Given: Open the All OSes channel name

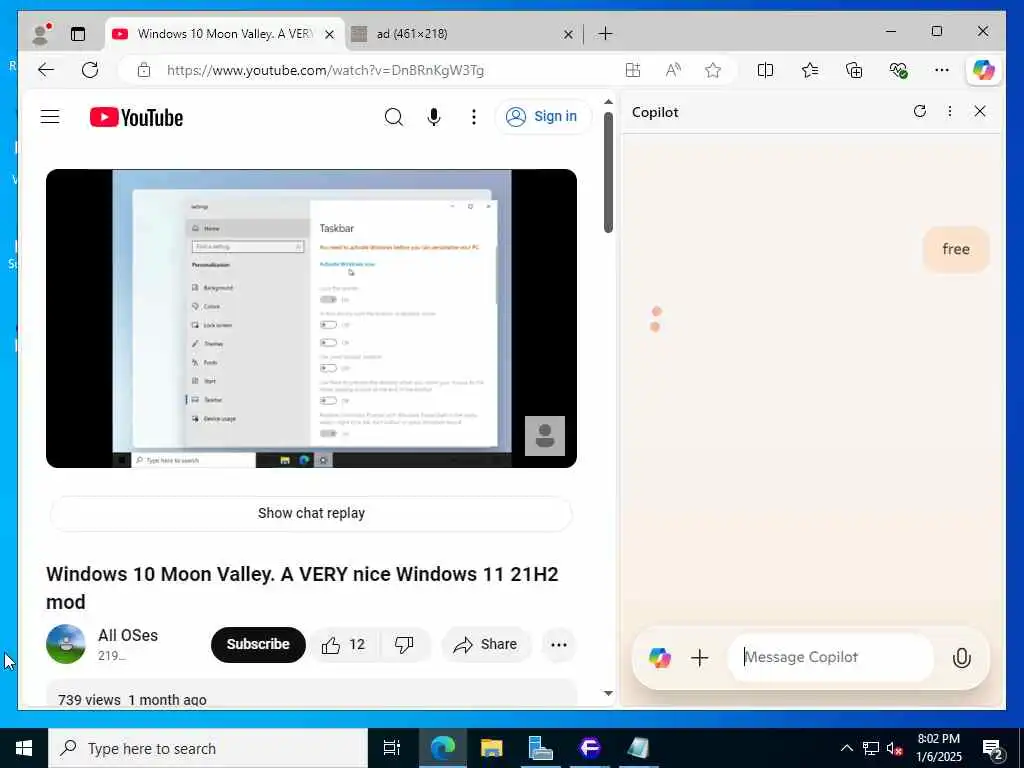Looking at the screenshot, I should click(x=128, y=635).
